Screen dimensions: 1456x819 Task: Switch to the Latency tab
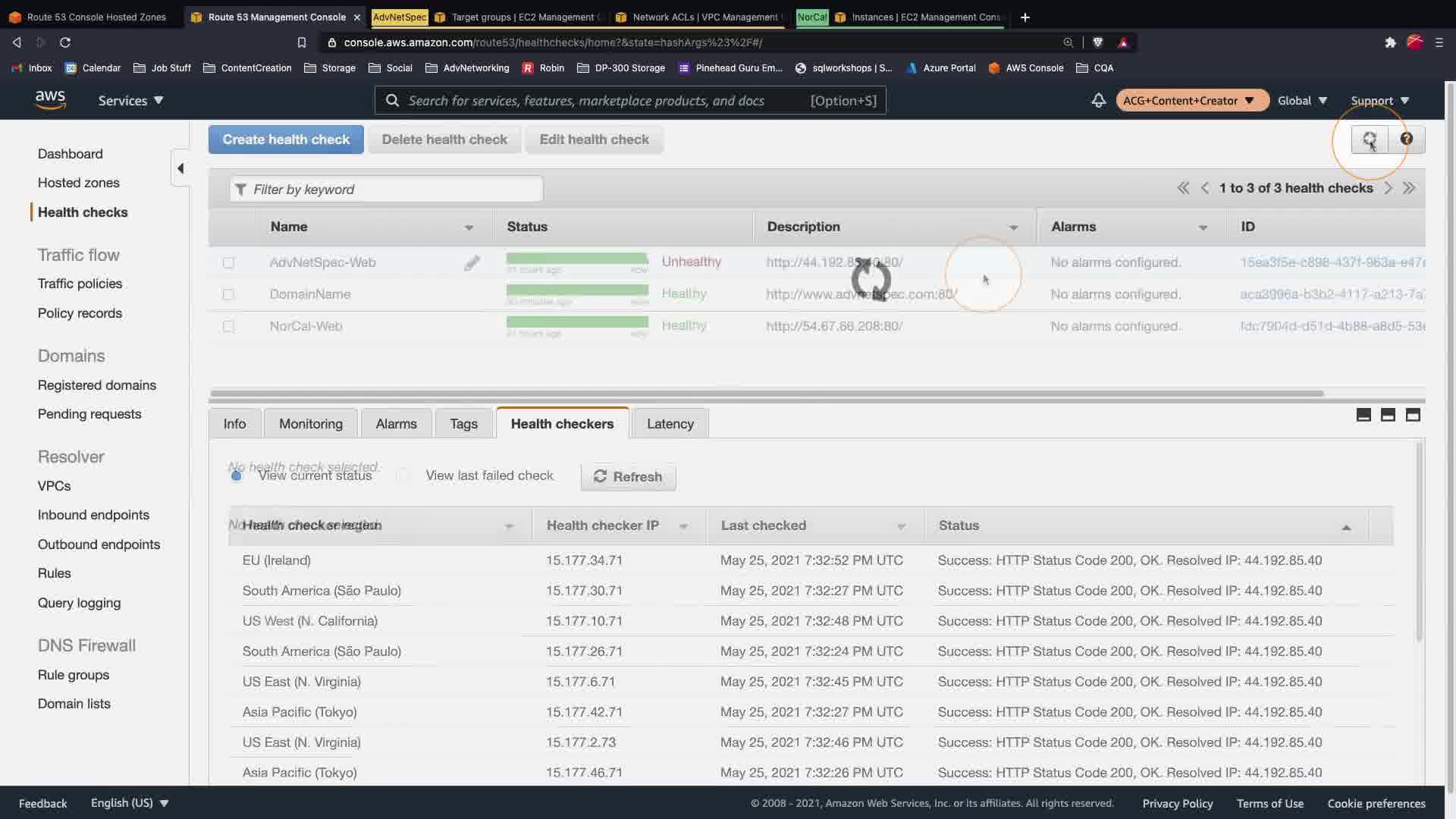(670, 424)
